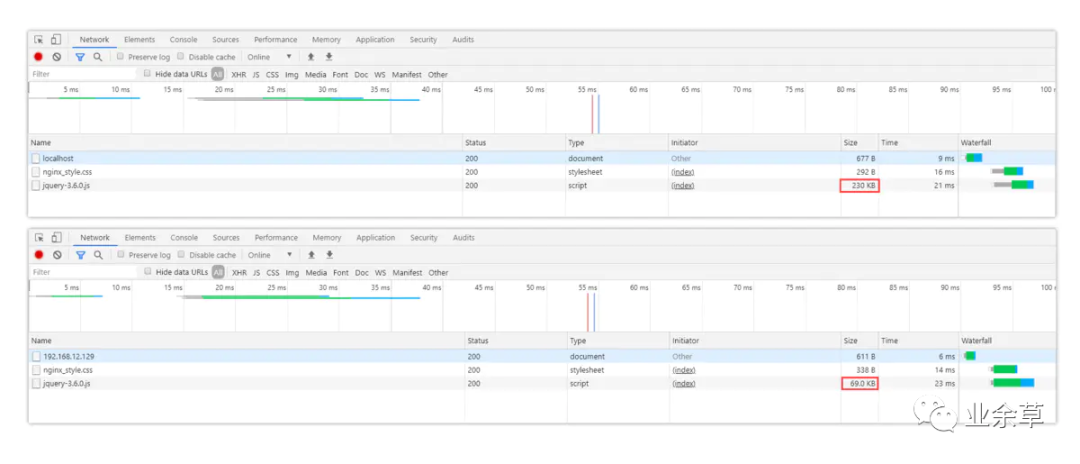Sort by Status column in upper panel
This screenshot has width=1080, height=464.
[x=513, y=143]
